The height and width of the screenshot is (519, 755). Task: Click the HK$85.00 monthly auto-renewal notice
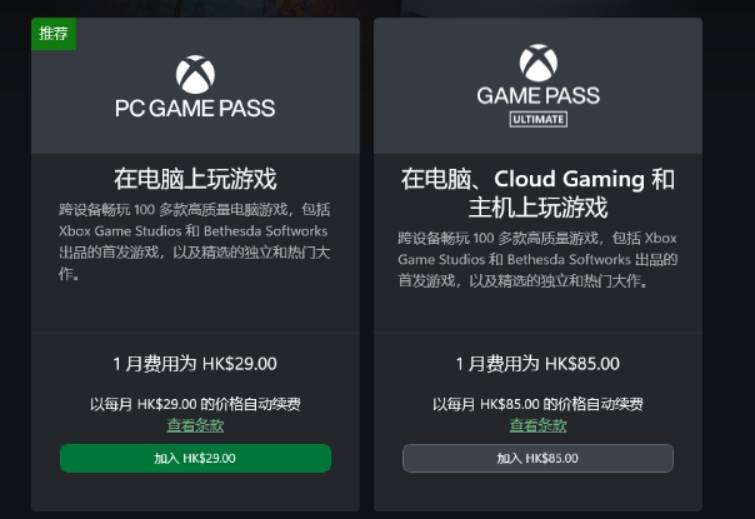pos(538,404)
